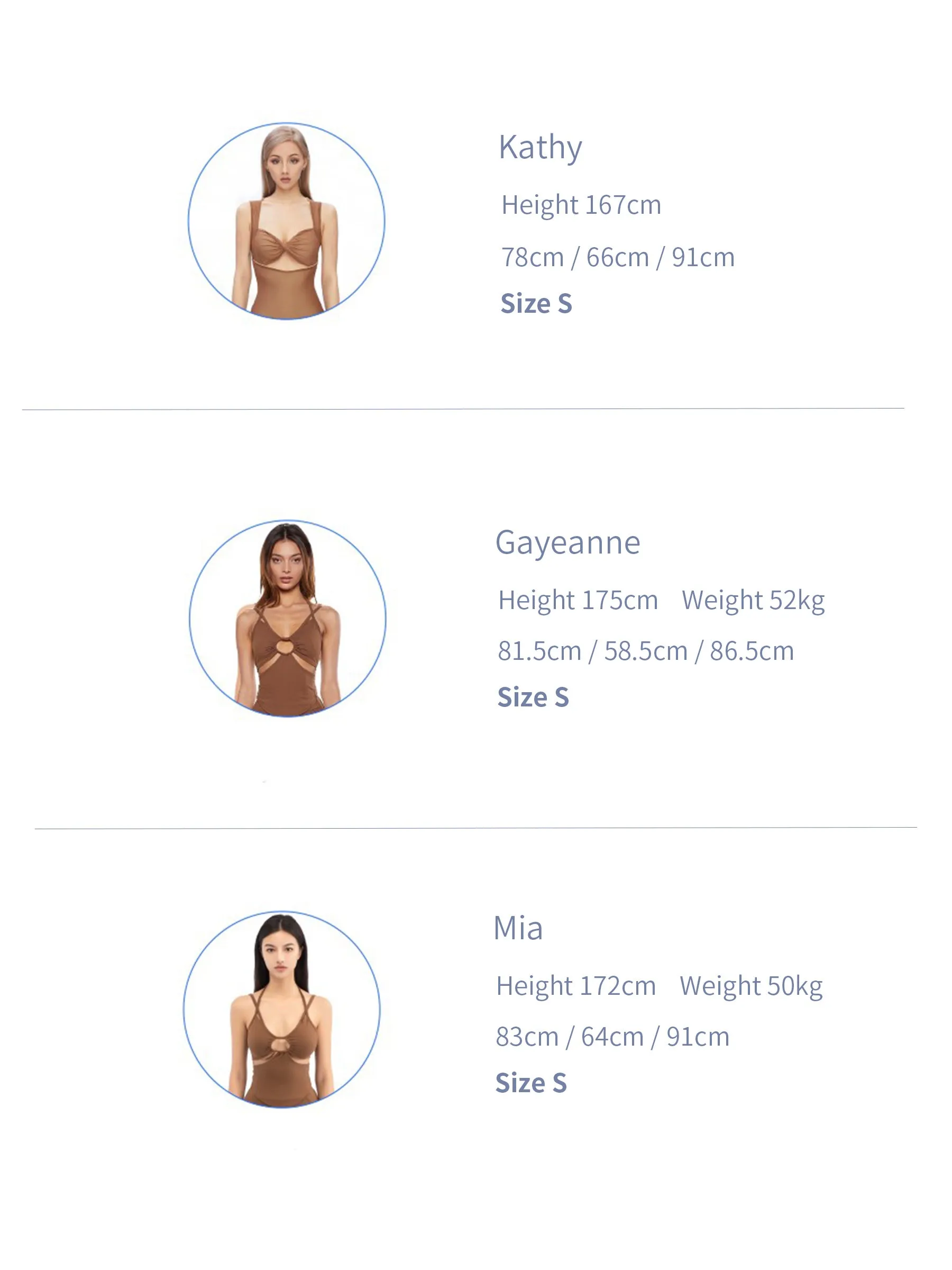The height and width of the screenshot is (1270, 952).
Task: Open Mia's circular model photo
Action: (x=282, y=1009)
